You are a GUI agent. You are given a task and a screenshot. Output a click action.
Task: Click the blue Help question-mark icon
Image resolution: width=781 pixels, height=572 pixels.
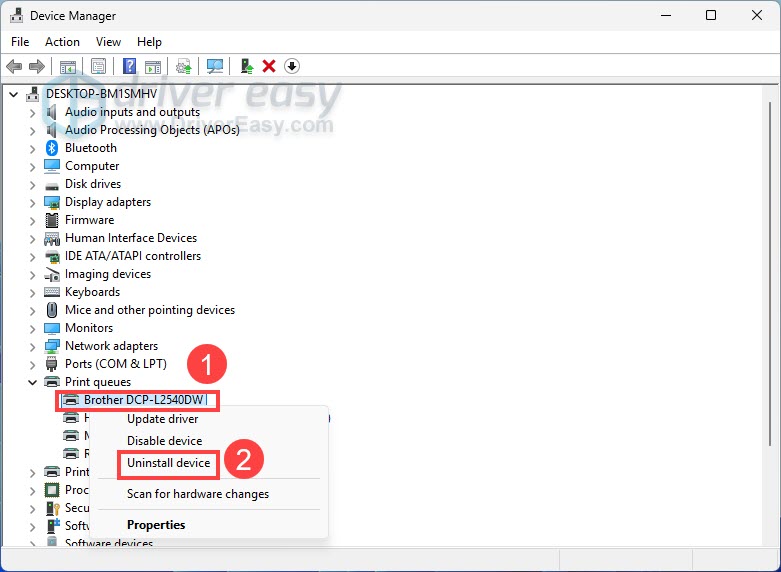click(129, 66)
